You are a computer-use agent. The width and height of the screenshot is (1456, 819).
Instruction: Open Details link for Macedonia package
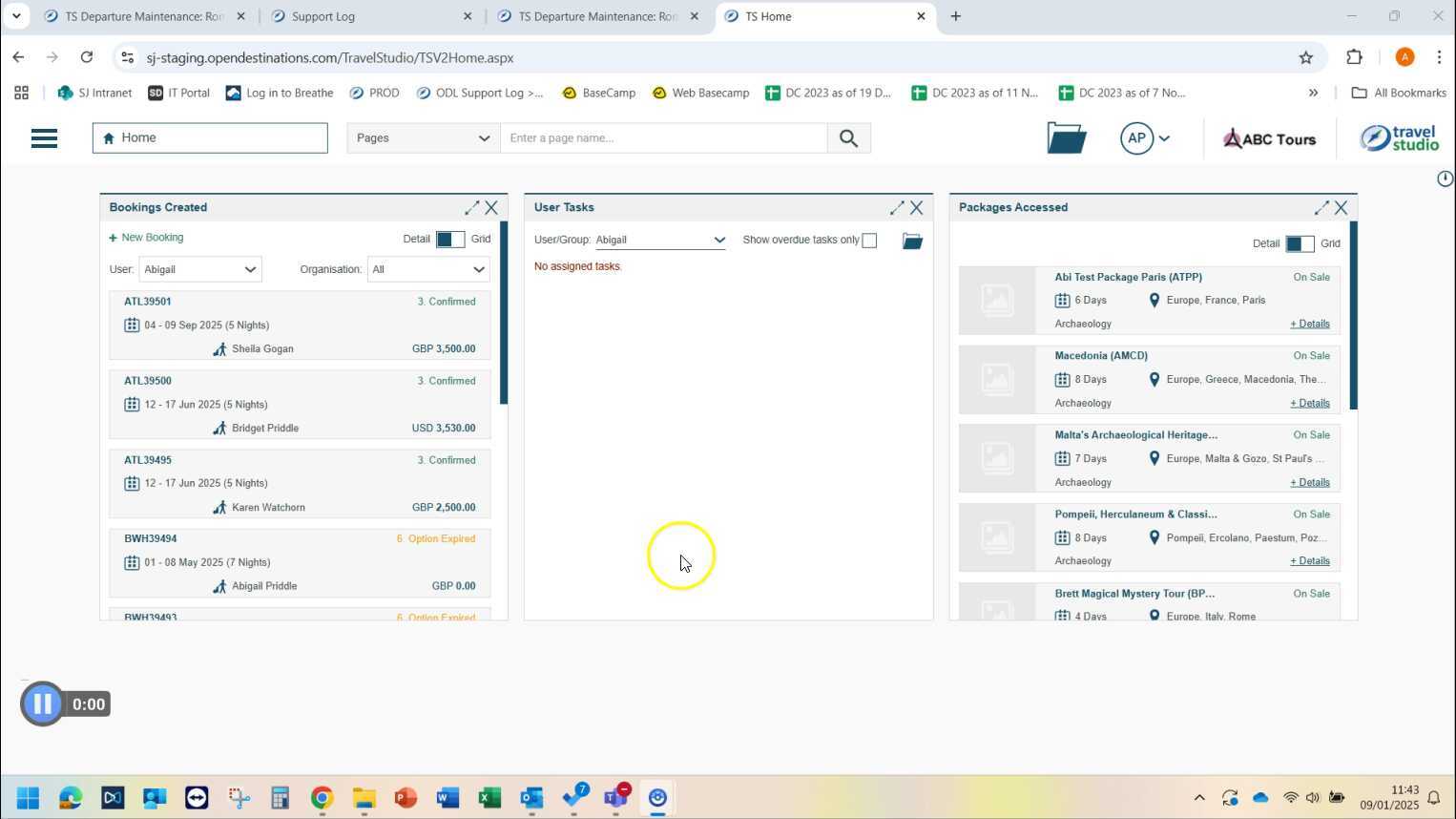1309,404
